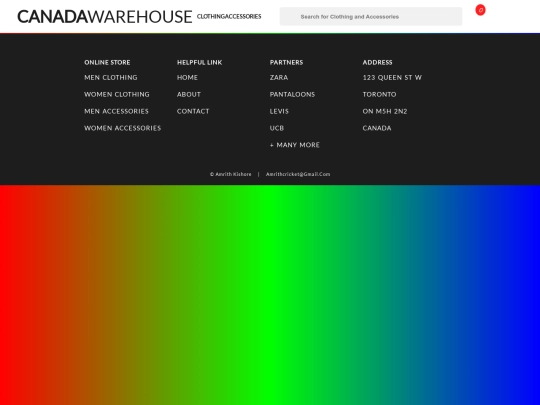Screen dimensions: 540x405
Task: Open MEN ACCESSORIES footer link
Action: [x=116, y=111]
